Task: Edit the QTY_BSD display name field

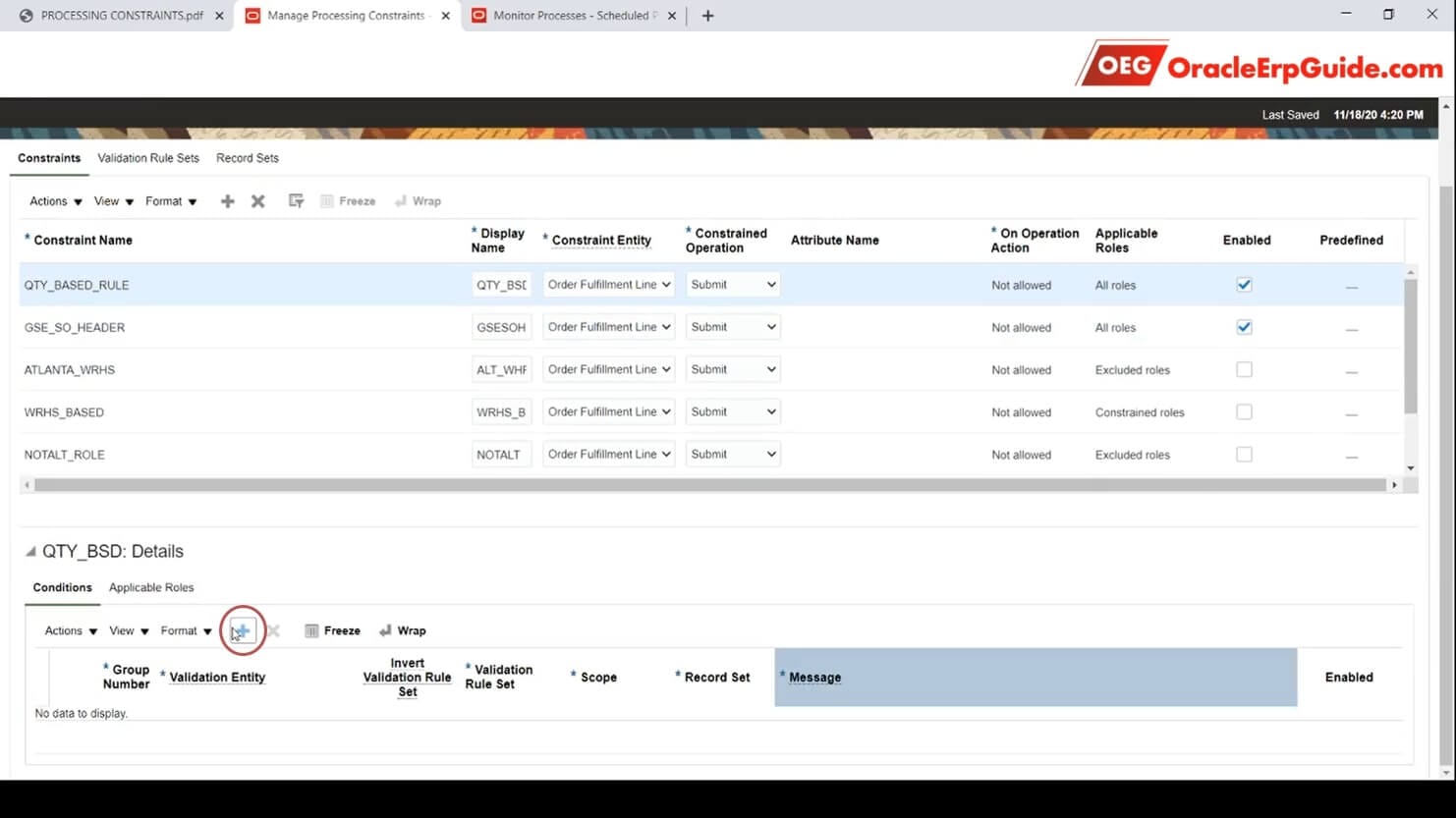Action: [501, 285]
